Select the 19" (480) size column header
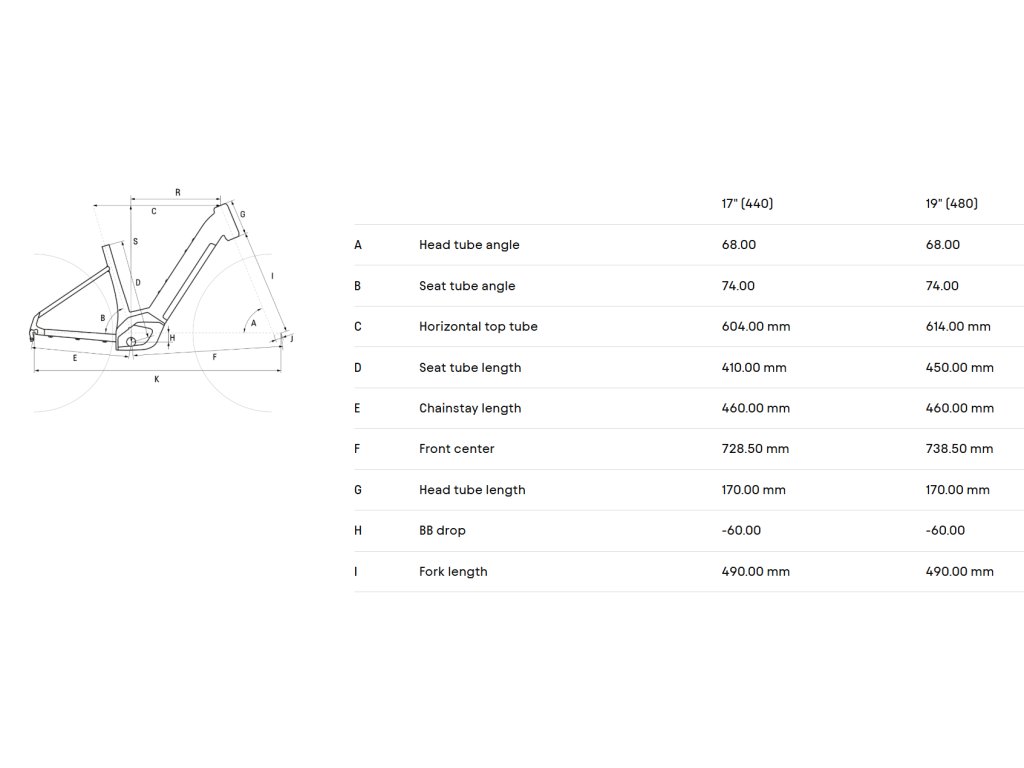Screen dimensions: 1024x768 pos(951,204)
